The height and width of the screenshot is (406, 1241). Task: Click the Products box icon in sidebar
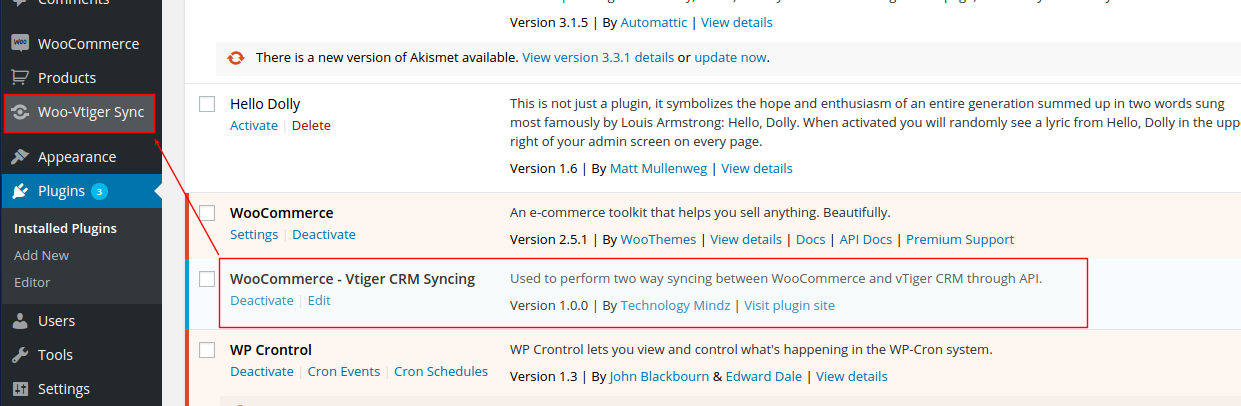point(20,77)
